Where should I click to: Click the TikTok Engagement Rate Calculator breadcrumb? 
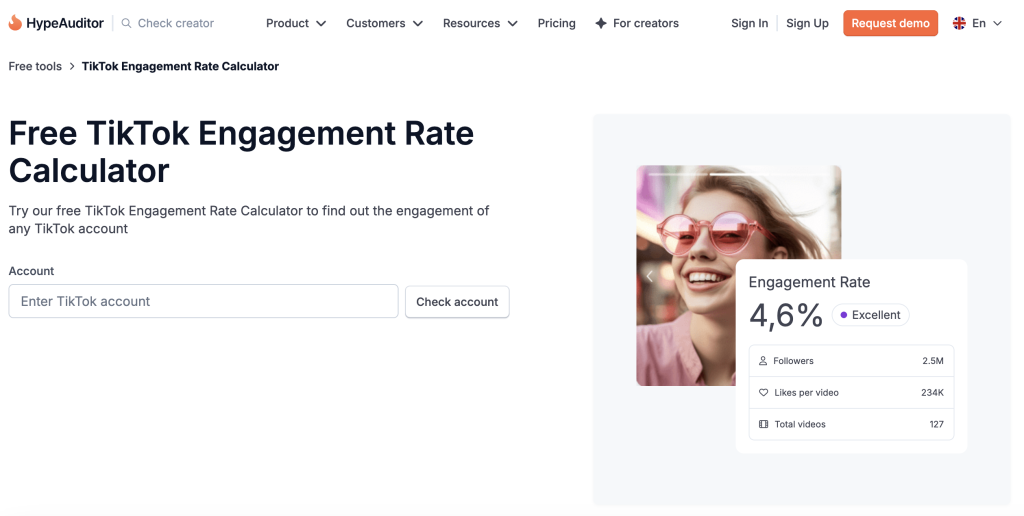pos(180,66)
